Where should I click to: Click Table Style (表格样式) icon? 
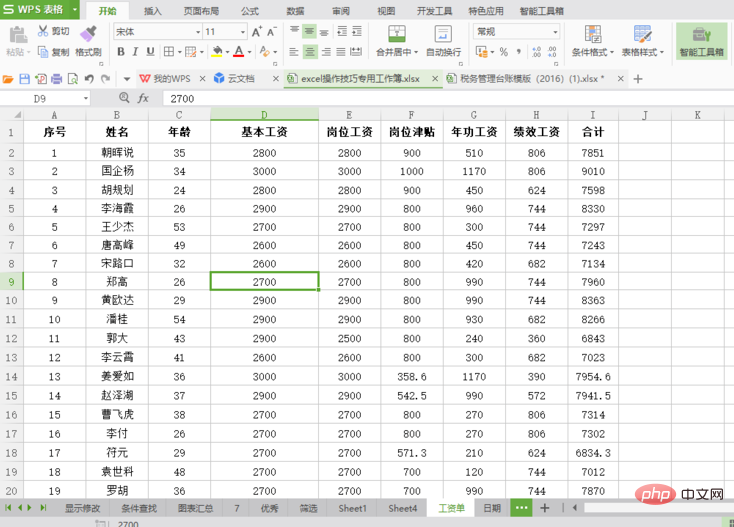(x=643, y=34)
